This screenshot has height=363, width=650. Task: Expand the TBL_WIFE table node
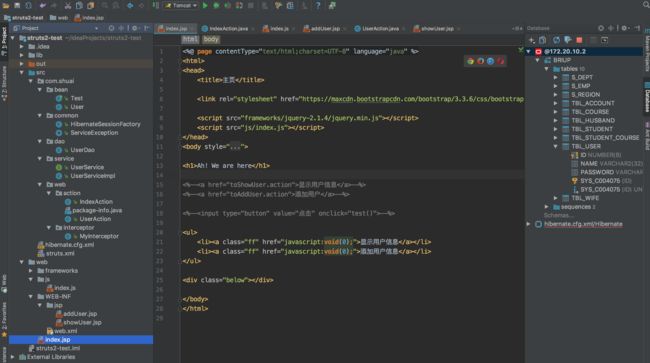555,198
